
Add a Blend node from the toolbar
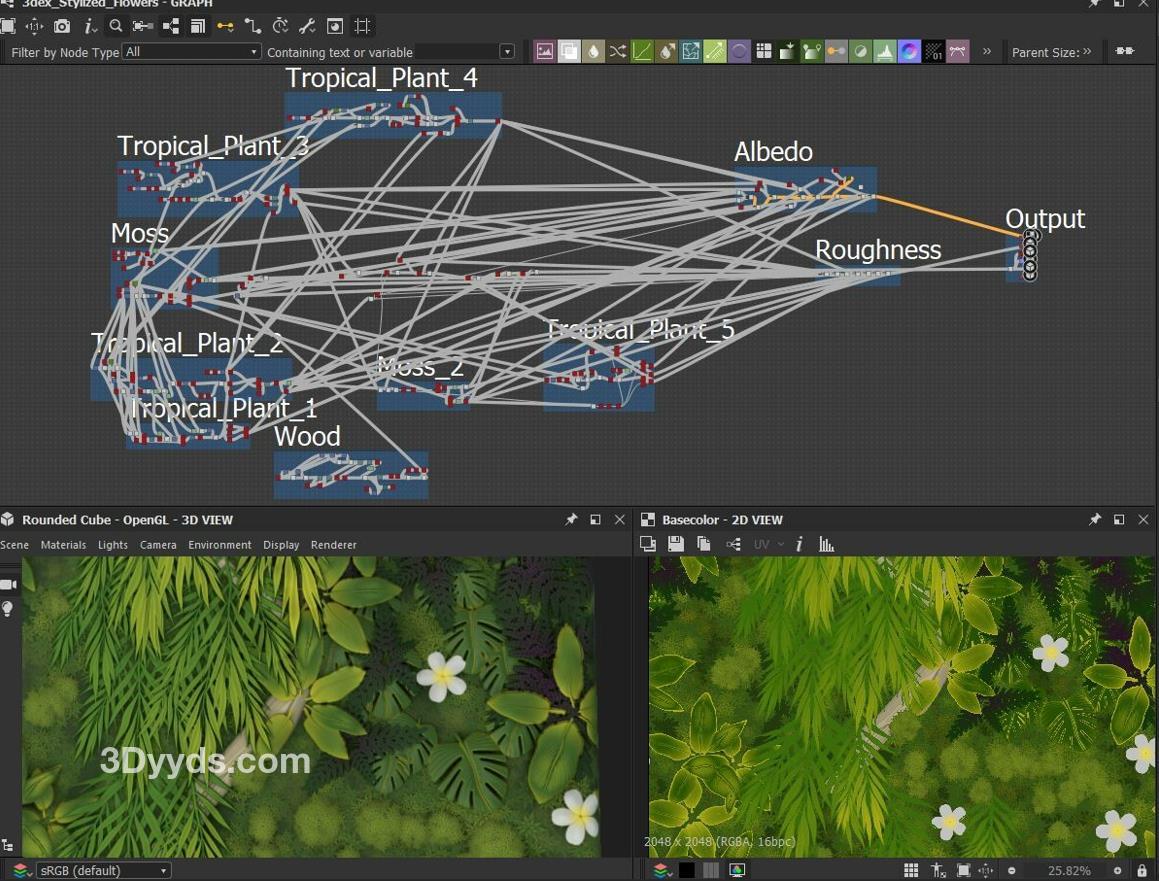coord(569,52)
